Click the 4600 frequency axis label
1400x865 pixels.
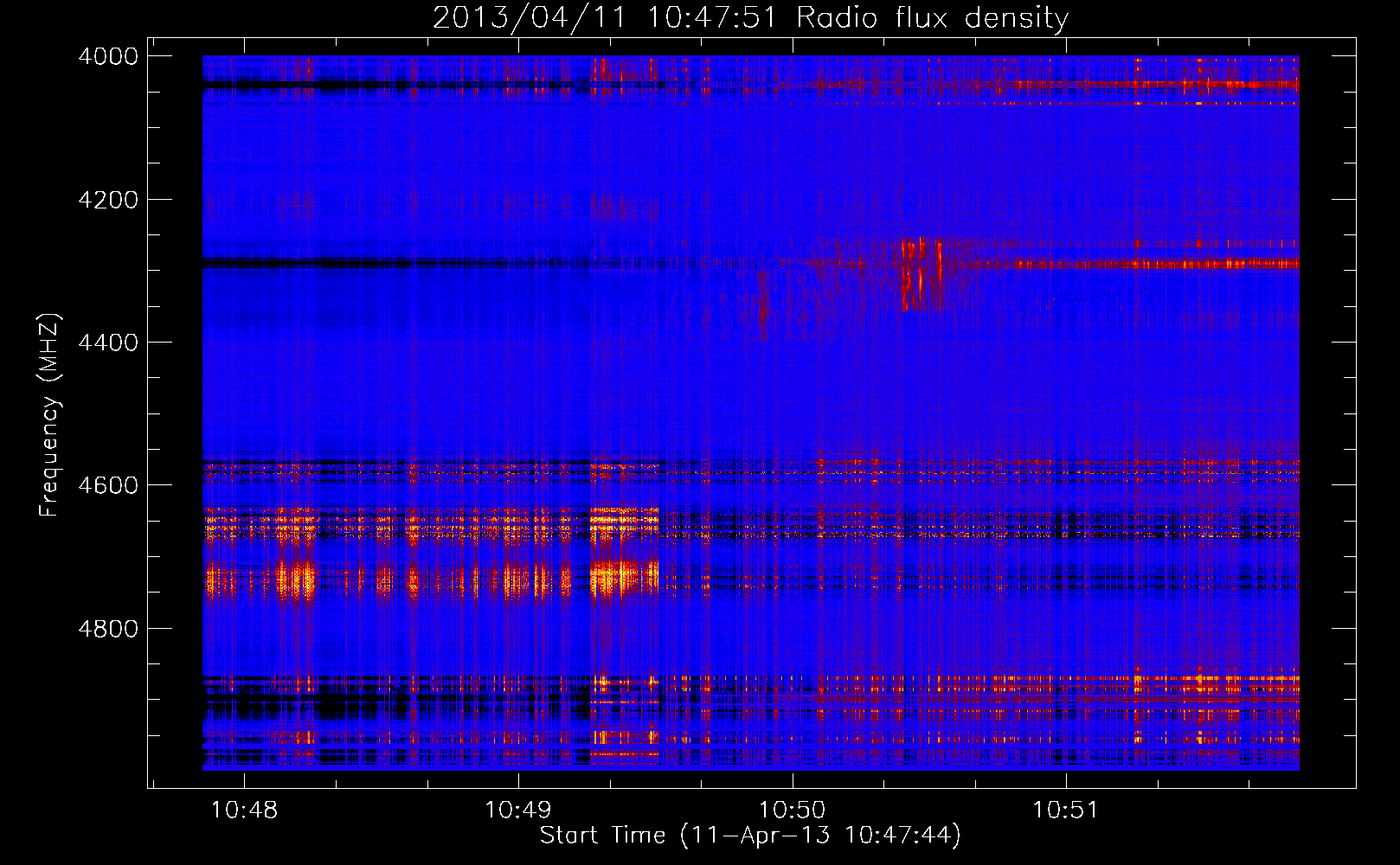coord(108,485)
